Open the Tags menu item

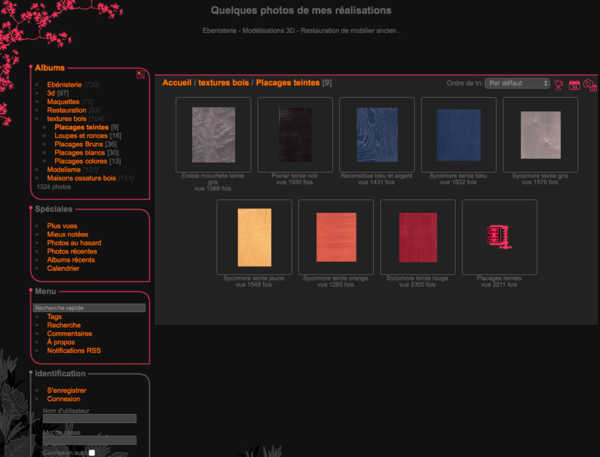pyautogui.click(x=54, y=317)
